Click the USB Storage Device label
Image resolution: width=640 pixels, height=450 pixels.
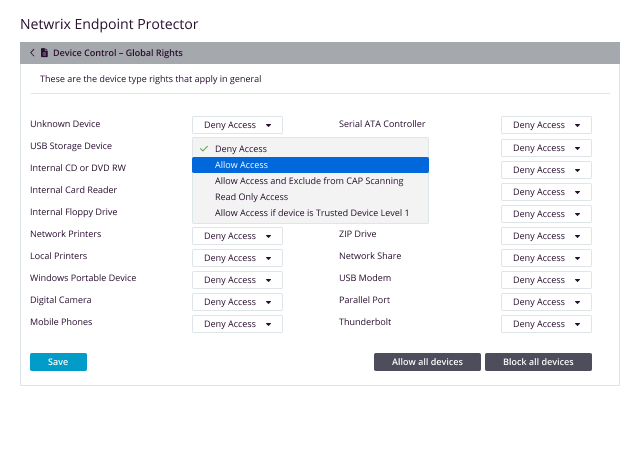click(x=71, y=146)
